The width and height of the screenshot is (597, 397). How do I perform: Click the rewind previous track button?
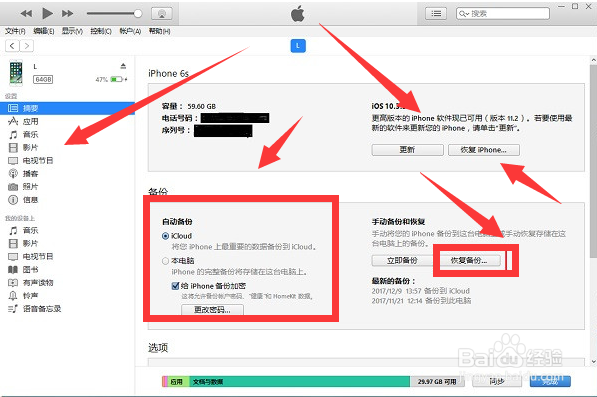pyautogui.click(x=26, y=14)
